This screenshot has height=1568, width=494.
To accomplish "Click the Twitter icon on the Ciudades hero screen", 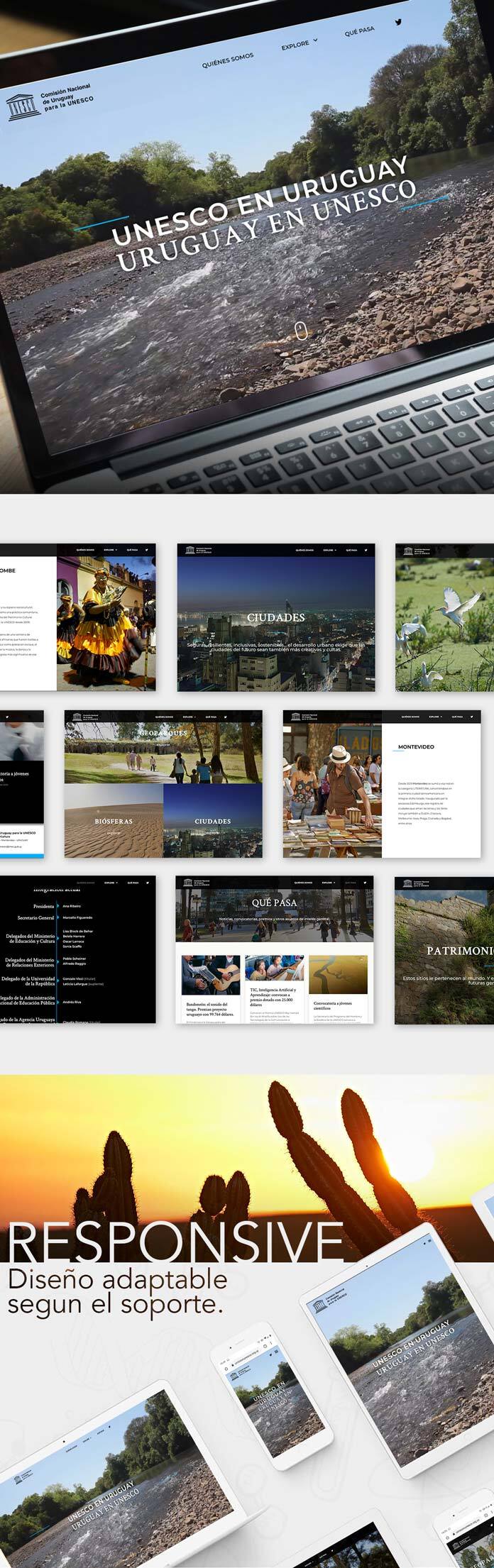I will pos(366,550).
